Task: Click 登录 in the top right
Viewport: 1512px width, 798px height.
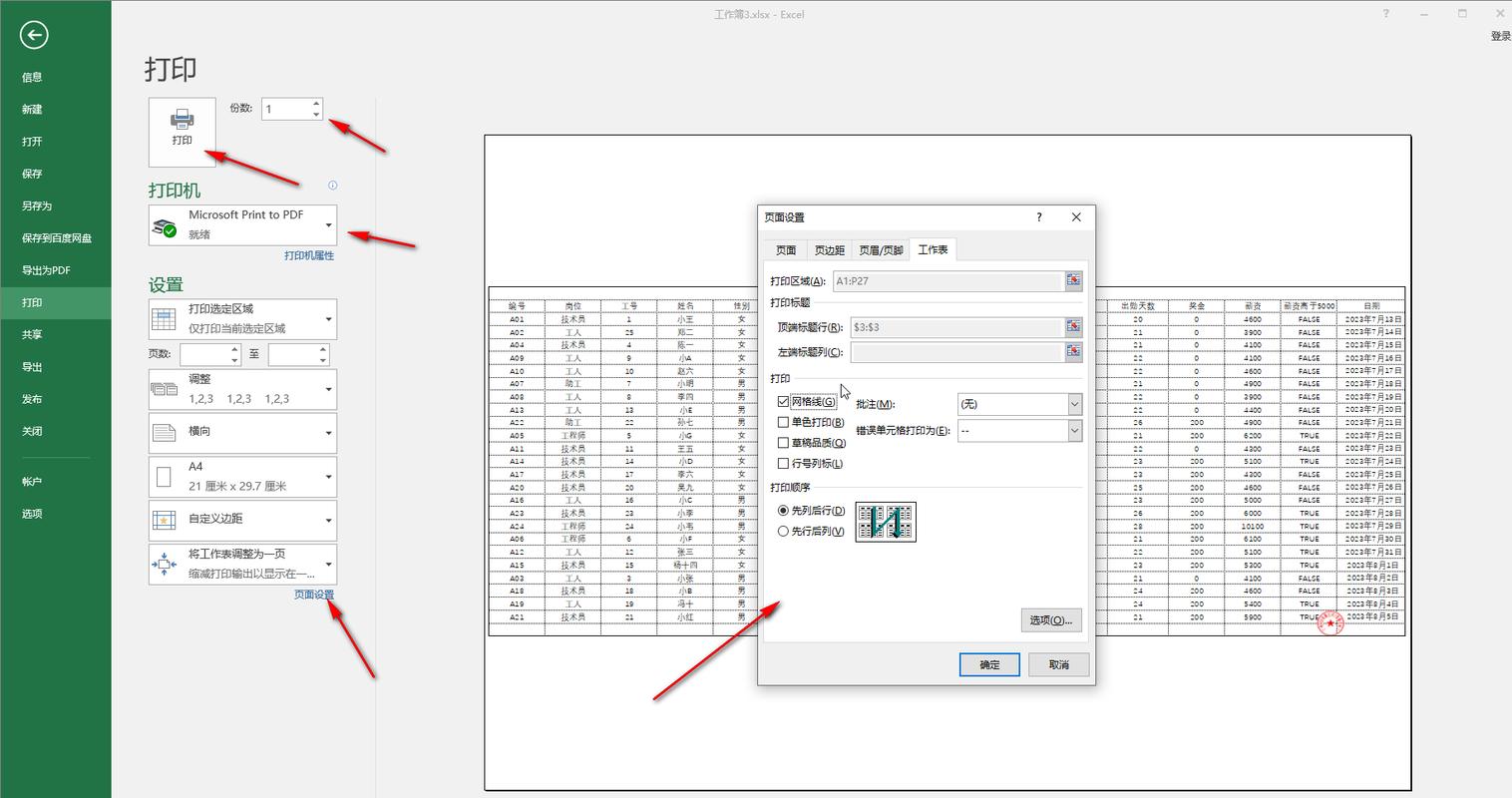Action: pyautogui.click(x=1501, y=37)
